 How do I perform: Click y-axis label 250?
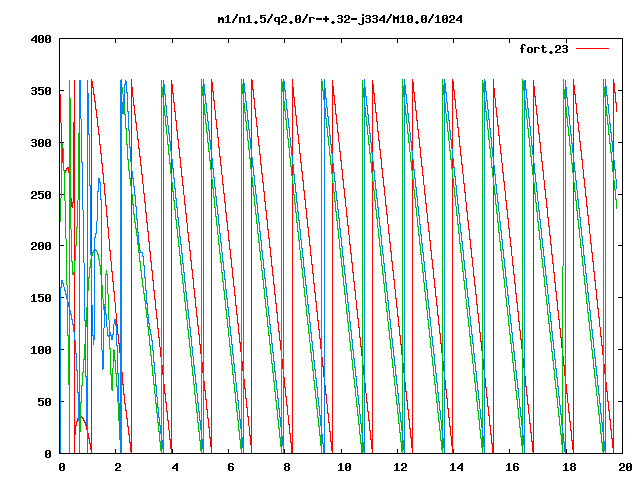pyautogui.click(x=41, y=195)
